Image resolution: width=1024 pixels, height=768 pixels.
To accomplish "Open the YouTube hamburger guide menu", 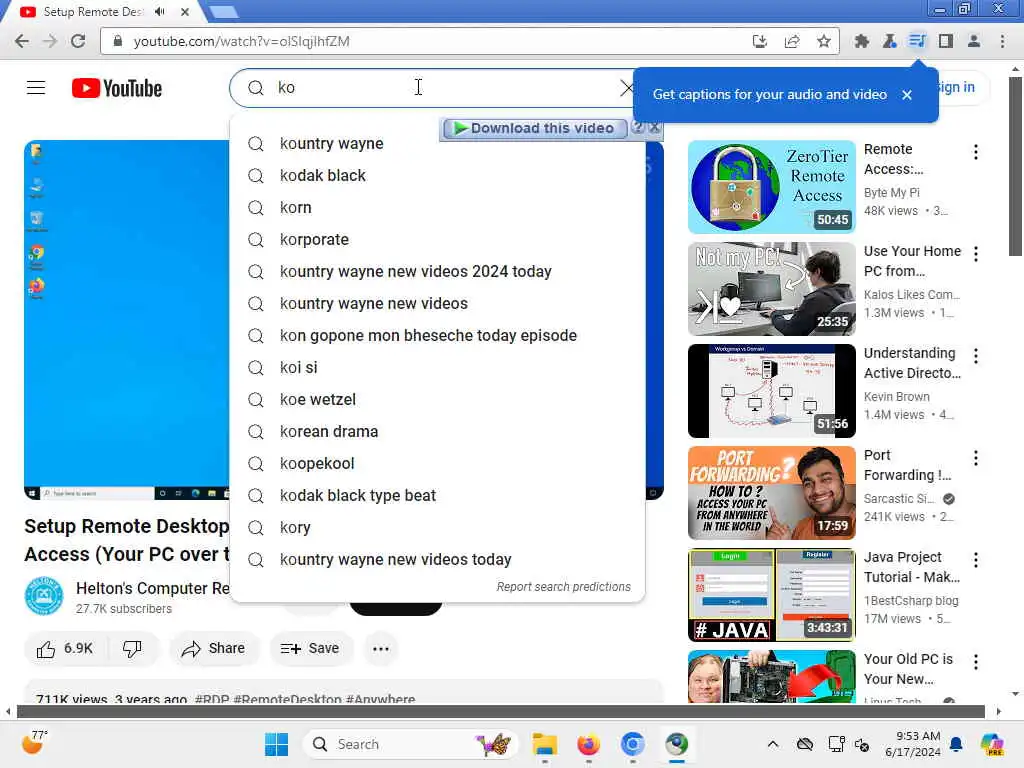I will coord(36,88).
